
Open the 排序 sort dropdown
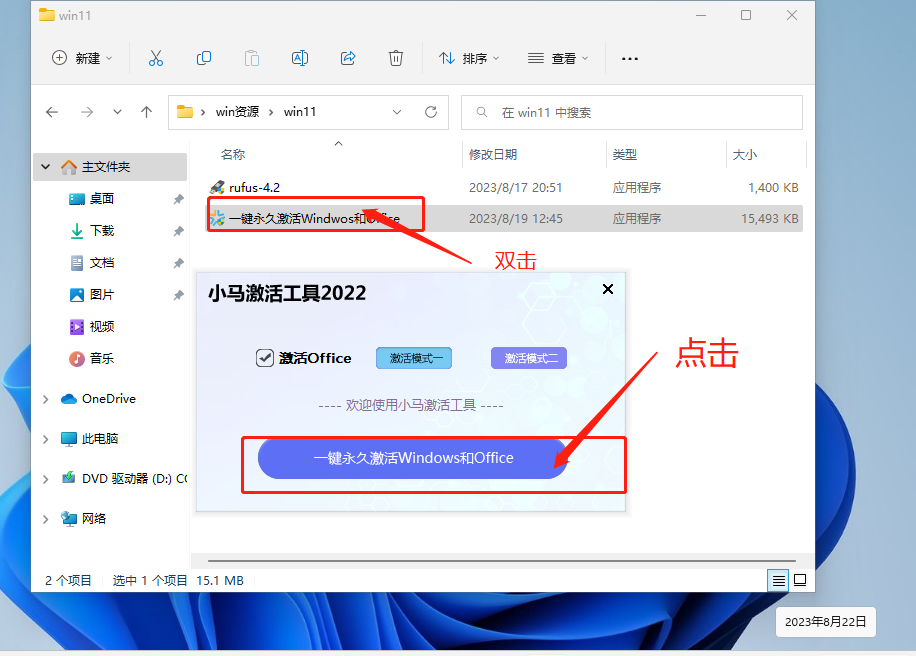(469, 58)
